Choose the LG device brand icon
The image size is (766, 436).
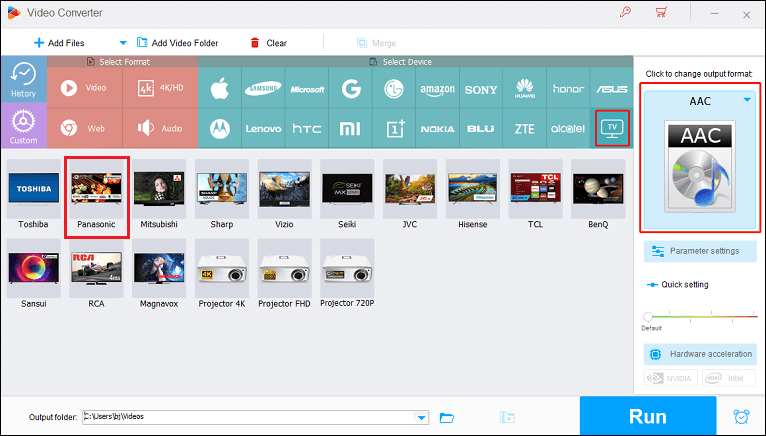click(x=394, y=88)
